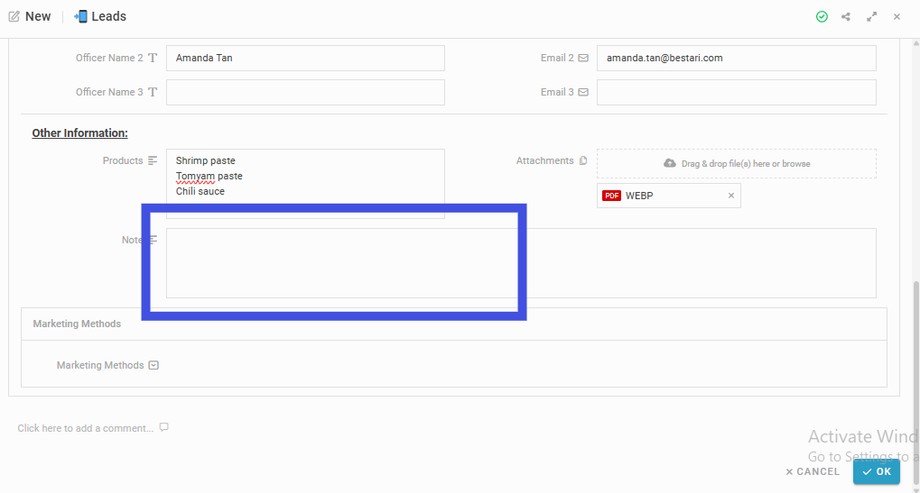Screen dimensions: 920x493
Task: Click the Email 3 envelope icon
Action: [583, 92]
